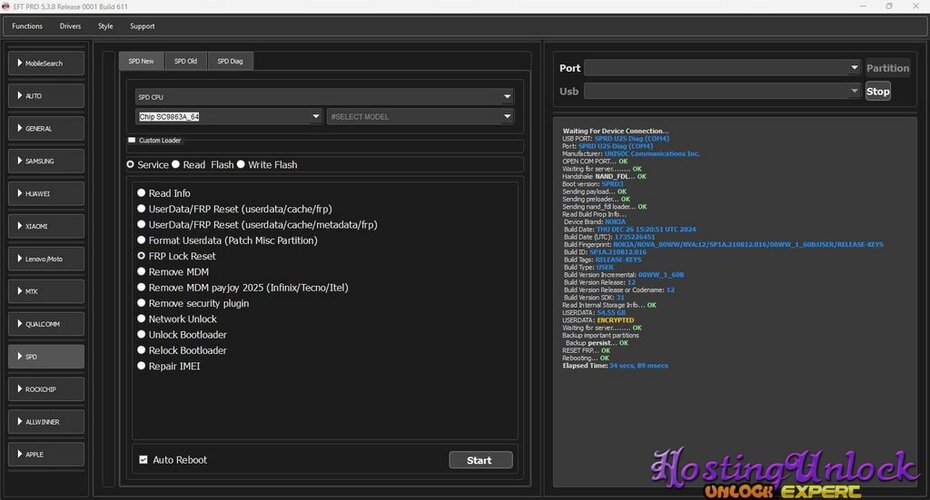The width and height of the screenshot is (930, 500).
Task: Click the Partition button
Action: point(887,68)
